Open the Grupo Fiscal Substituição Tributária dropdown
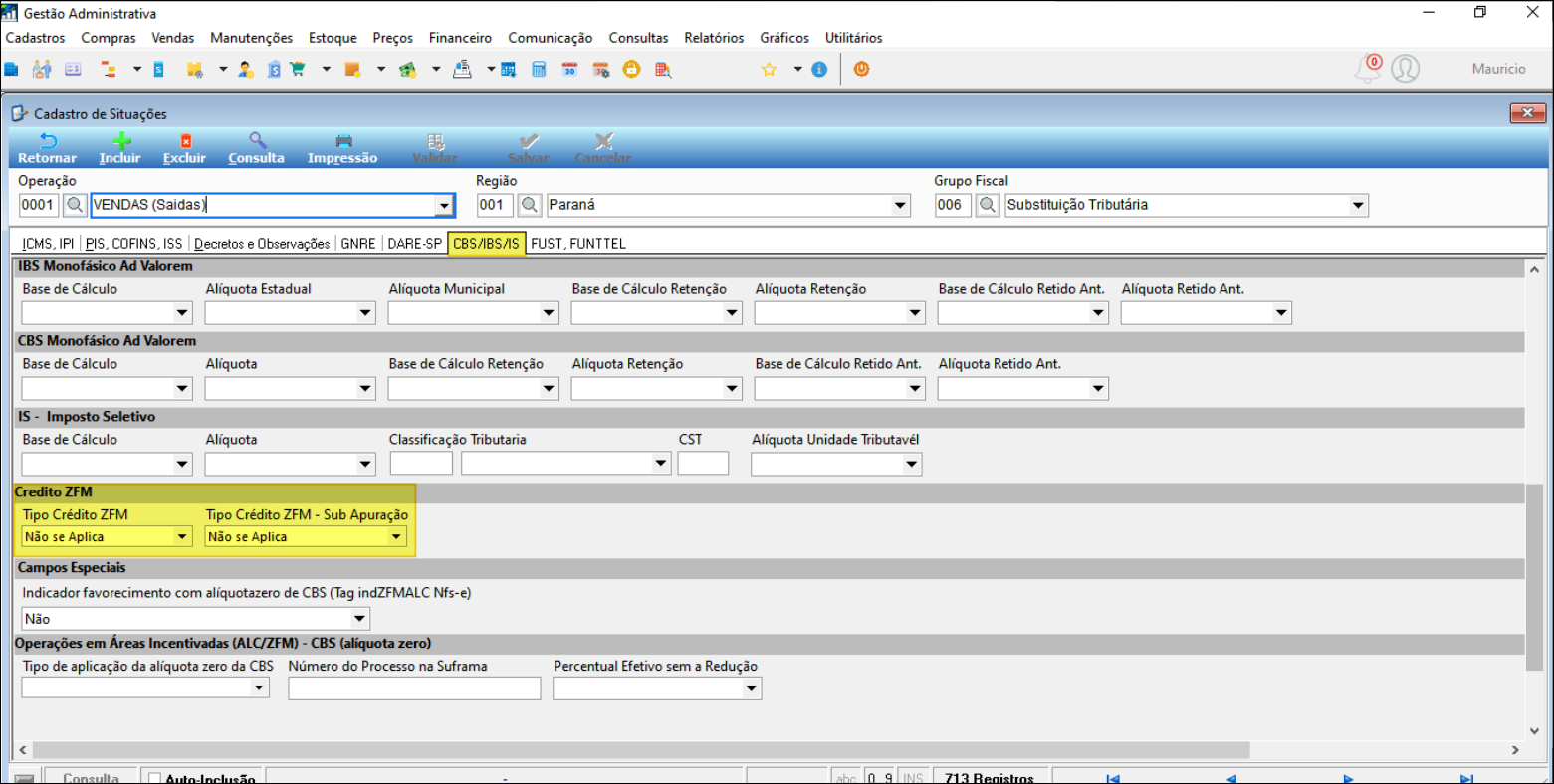Screen dimensions: 1554x784 tap(1358, 205)
